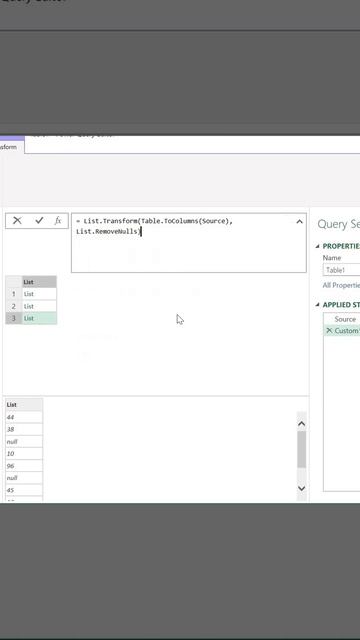Open List value in row 3

click(x=40, y=318)
